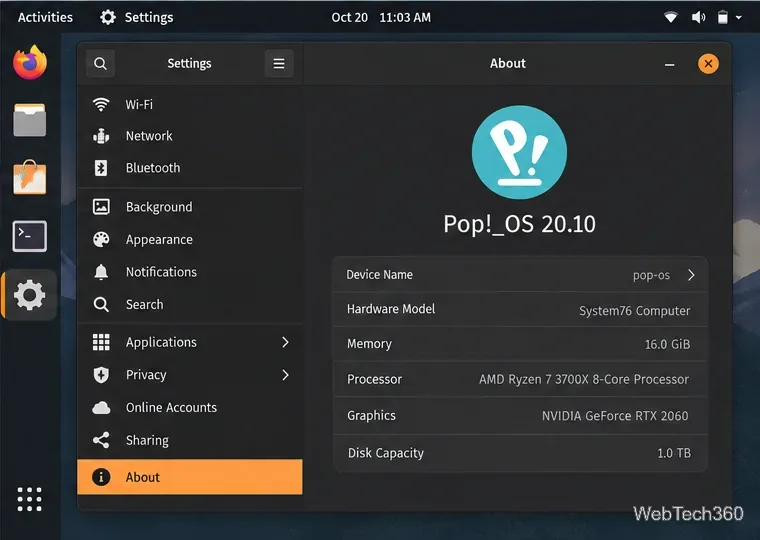Launch Terminal from the dock
Viewport: 760px width, 540px height.
[x=30, y=236]
